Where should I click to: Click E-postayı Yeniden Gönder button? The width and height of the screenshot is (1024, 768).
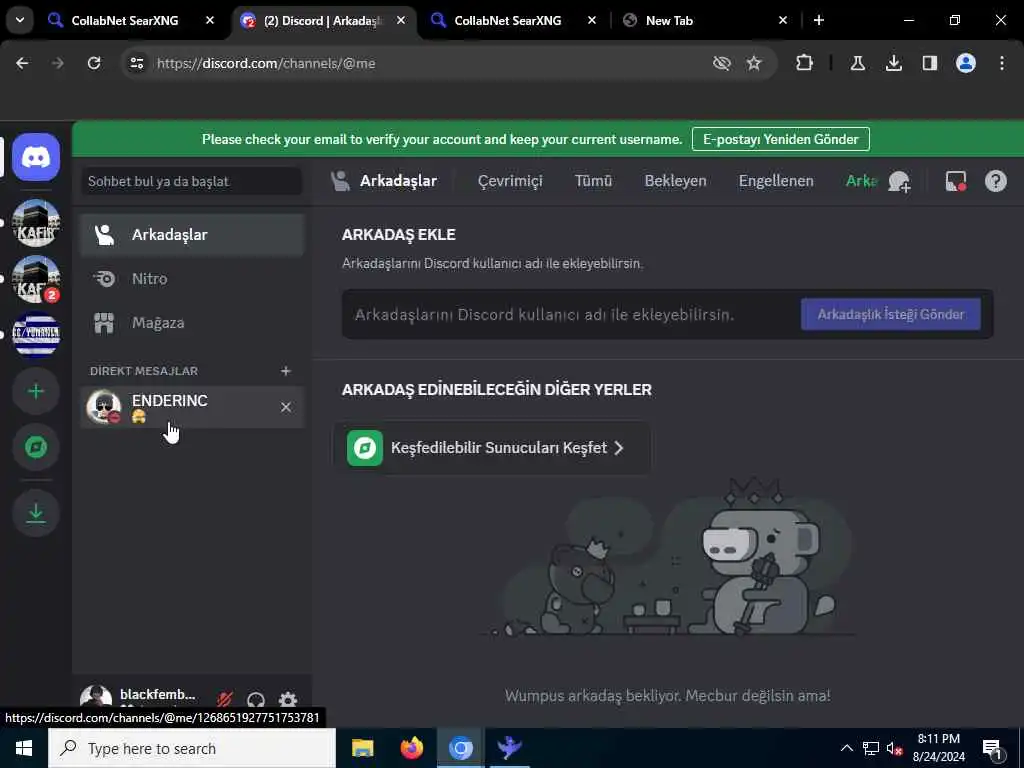[780, 139]
